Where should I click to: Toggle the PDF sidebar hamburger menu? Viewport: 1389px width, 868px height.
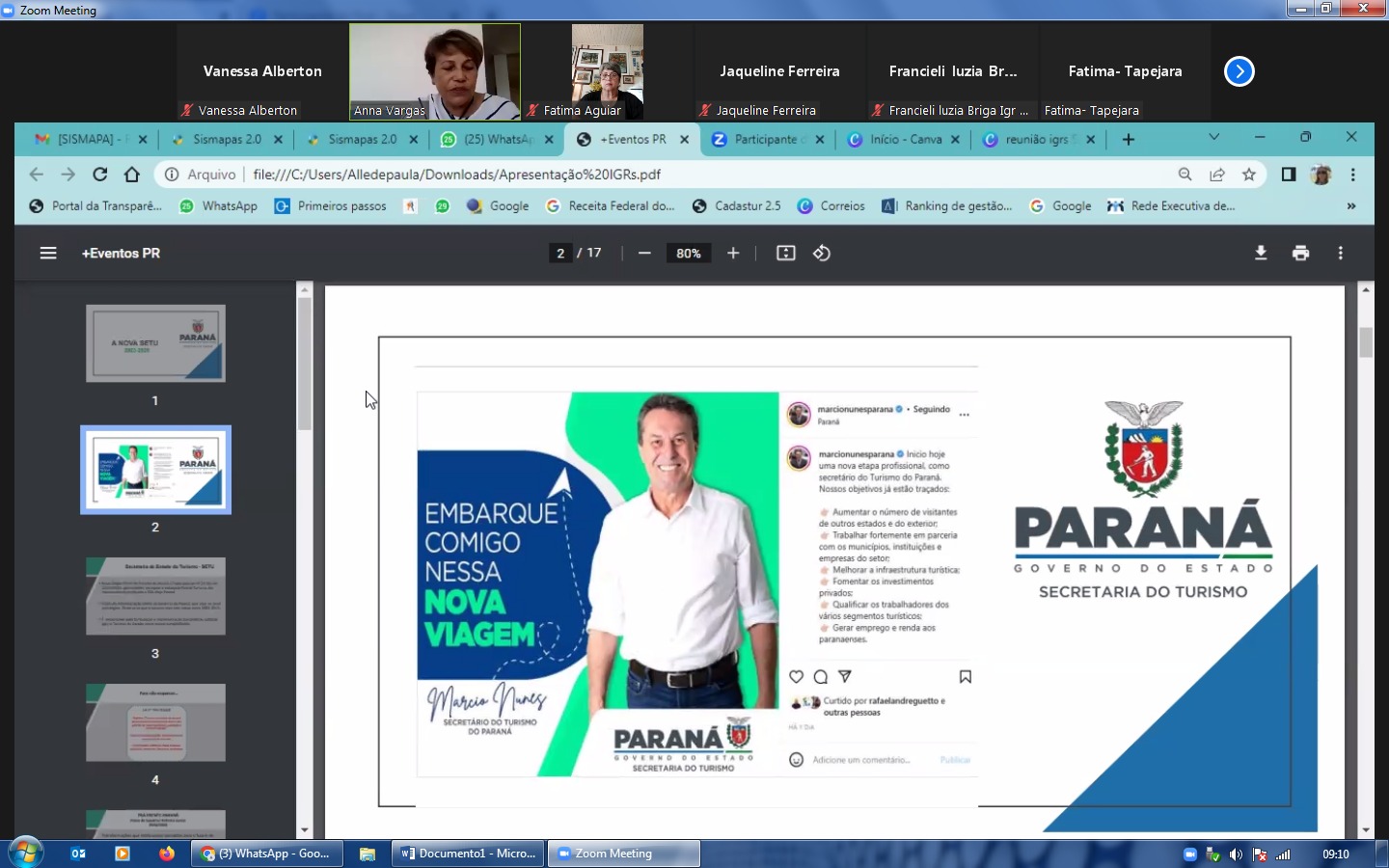point(48,253)
